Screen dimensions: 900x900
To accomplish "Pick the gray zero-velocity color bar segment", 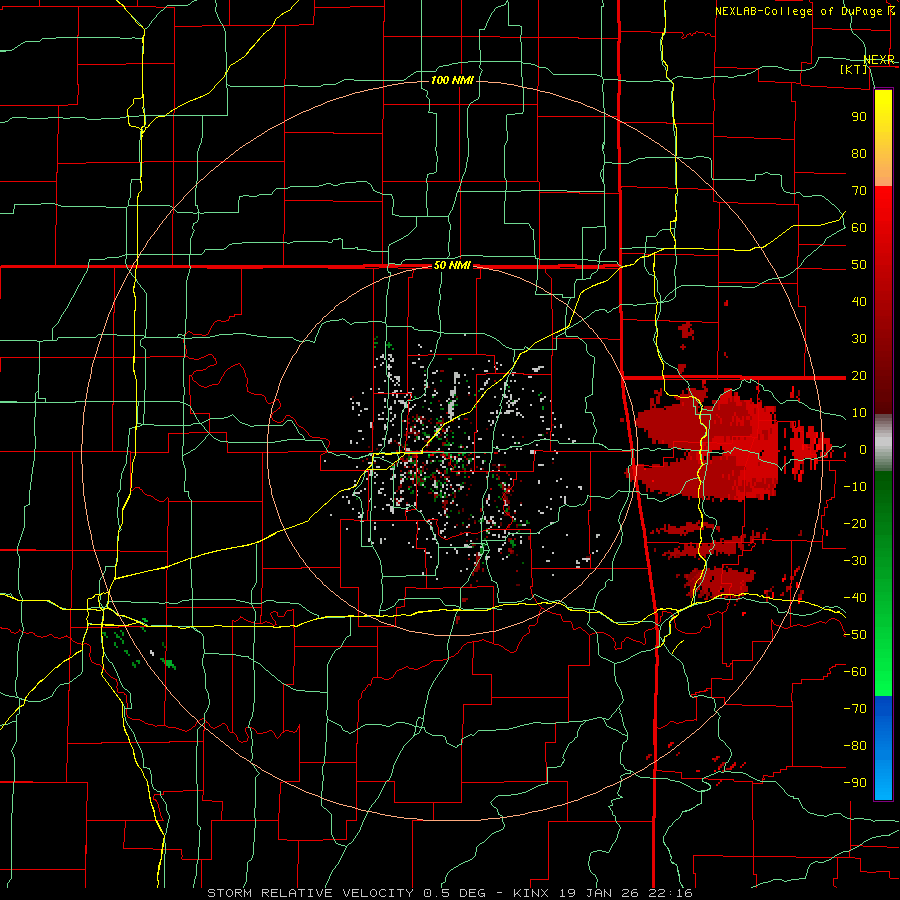I will pyautogui.click(x=883, y=442).
